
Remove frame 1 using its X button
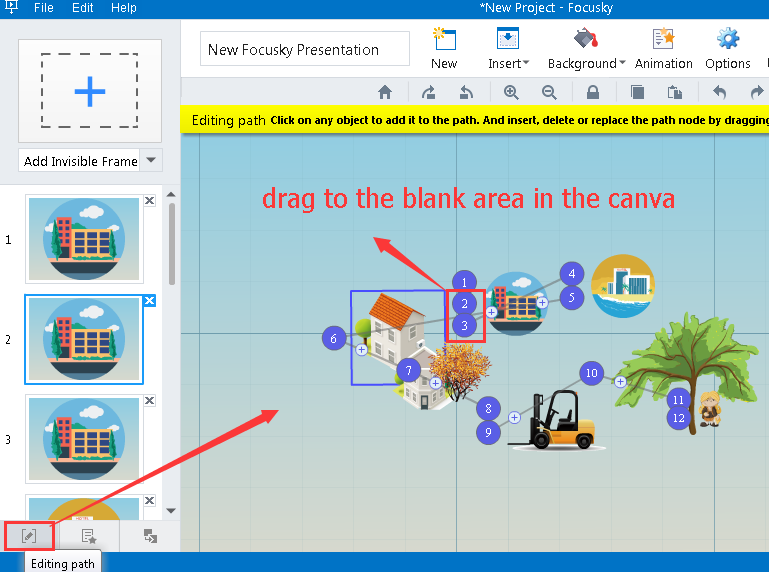point(149,201)
